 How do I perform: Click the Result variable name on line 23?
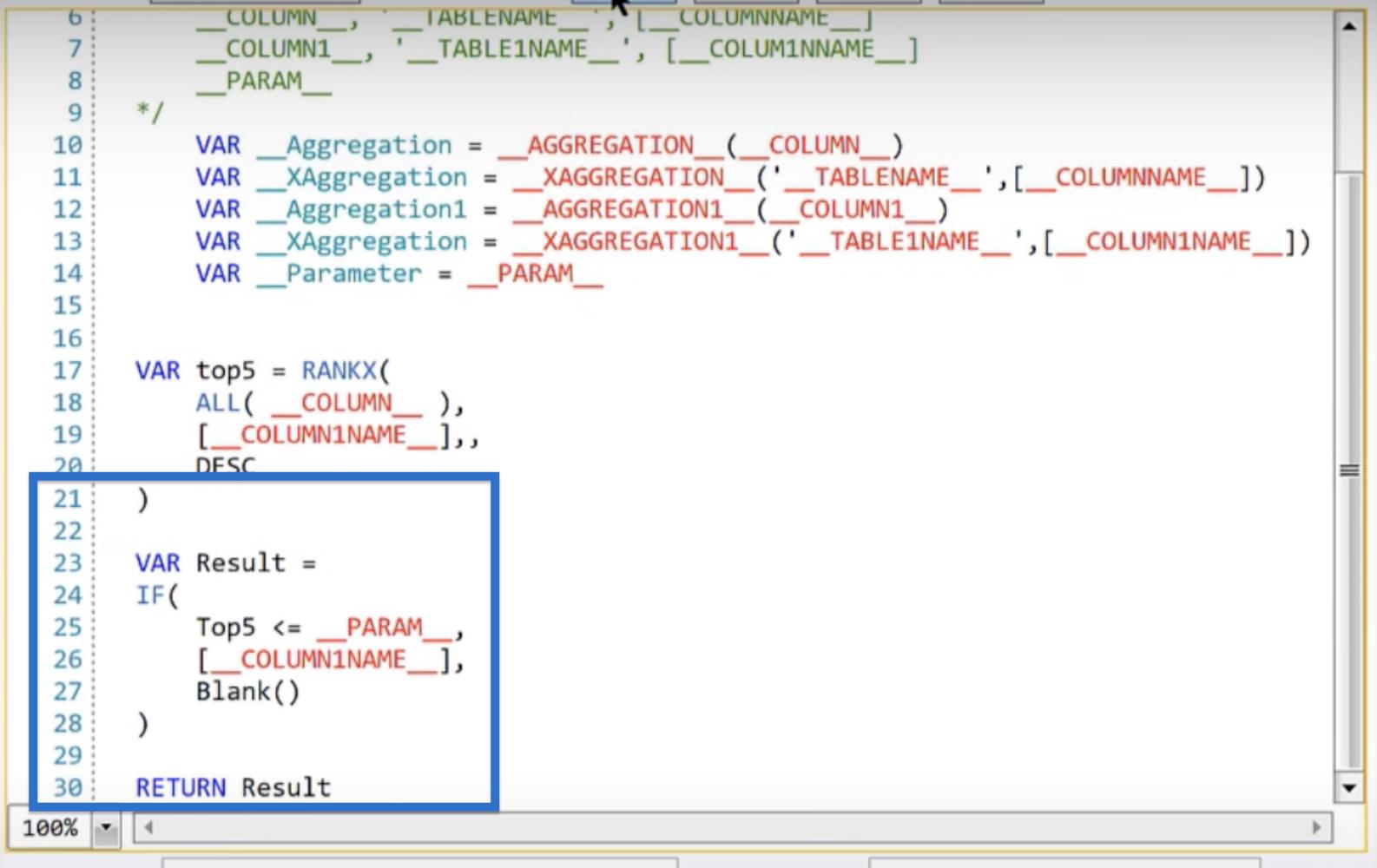(x=240, y=563)
